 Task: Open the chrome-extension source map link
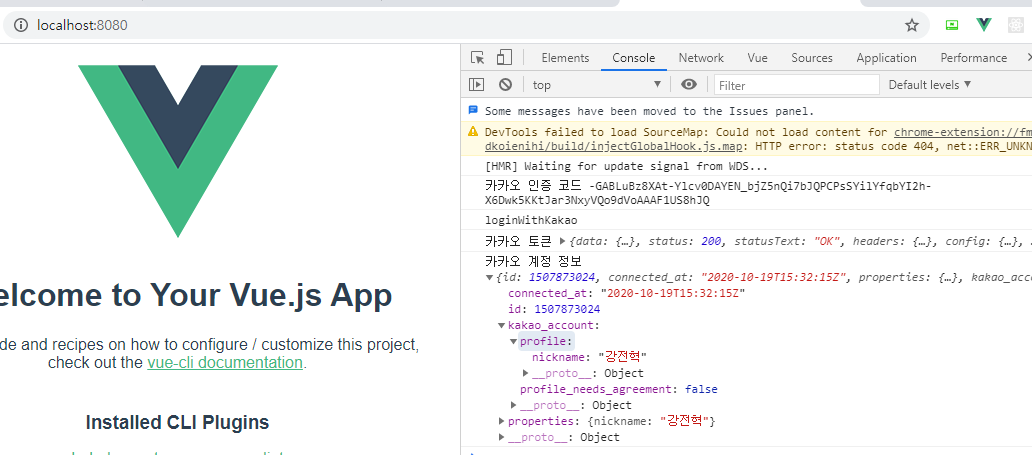pos(962,132)
